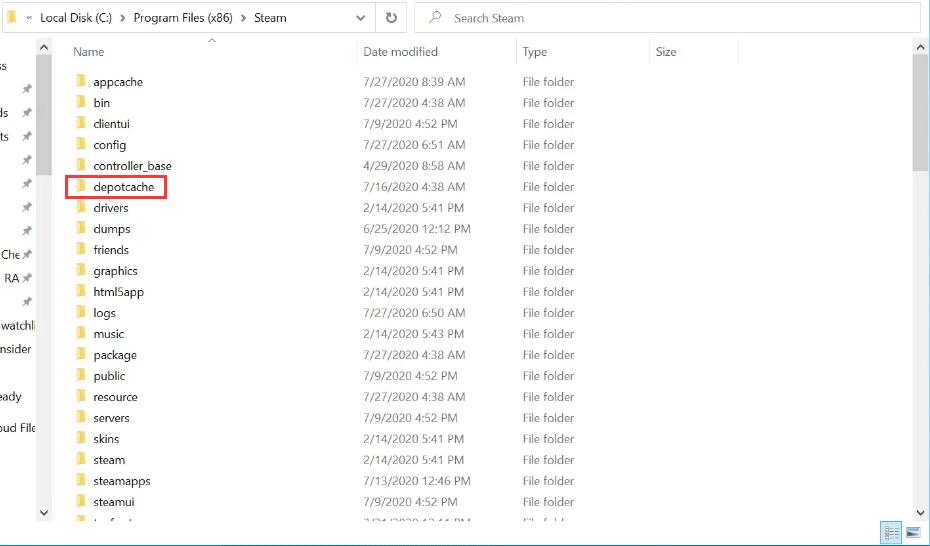Click navigation pane scroll down arrow

click(44, 513)
